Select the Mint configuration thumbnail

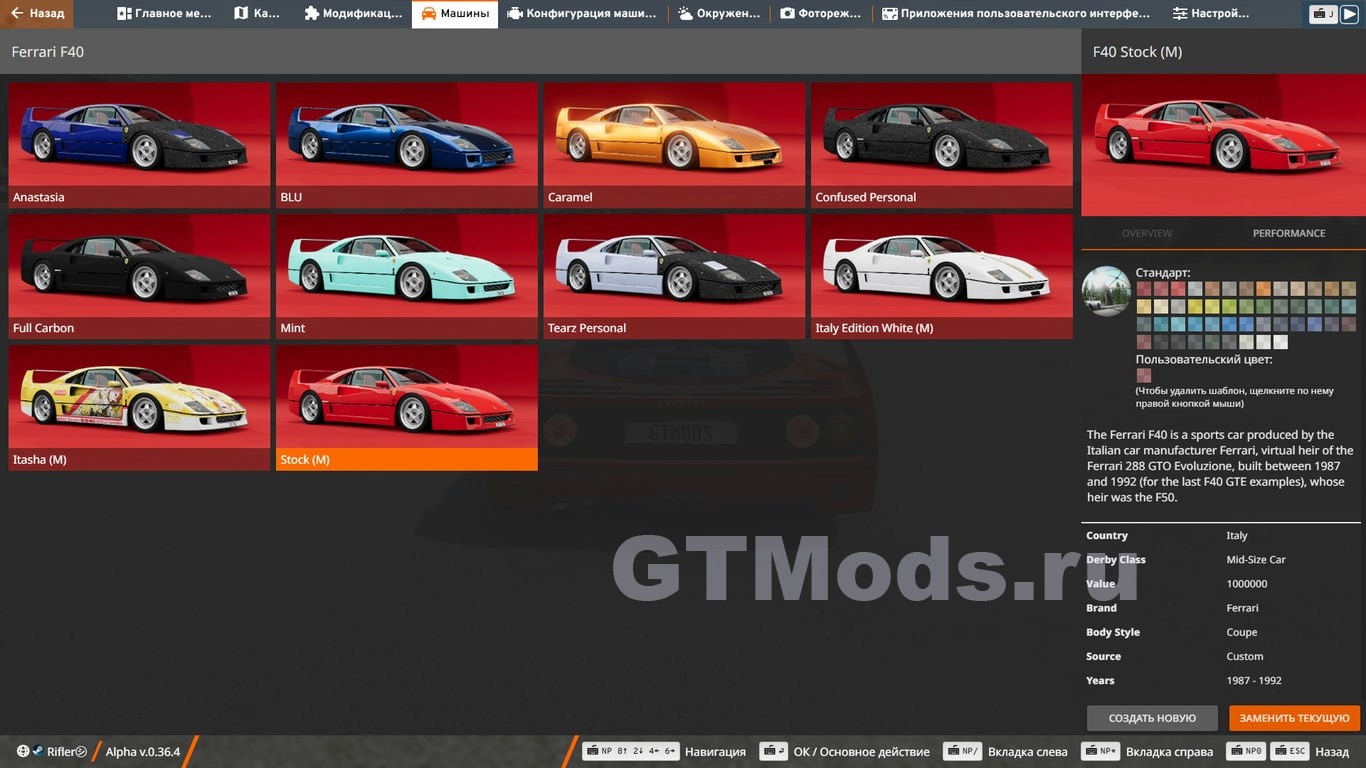tap(406, 276)
